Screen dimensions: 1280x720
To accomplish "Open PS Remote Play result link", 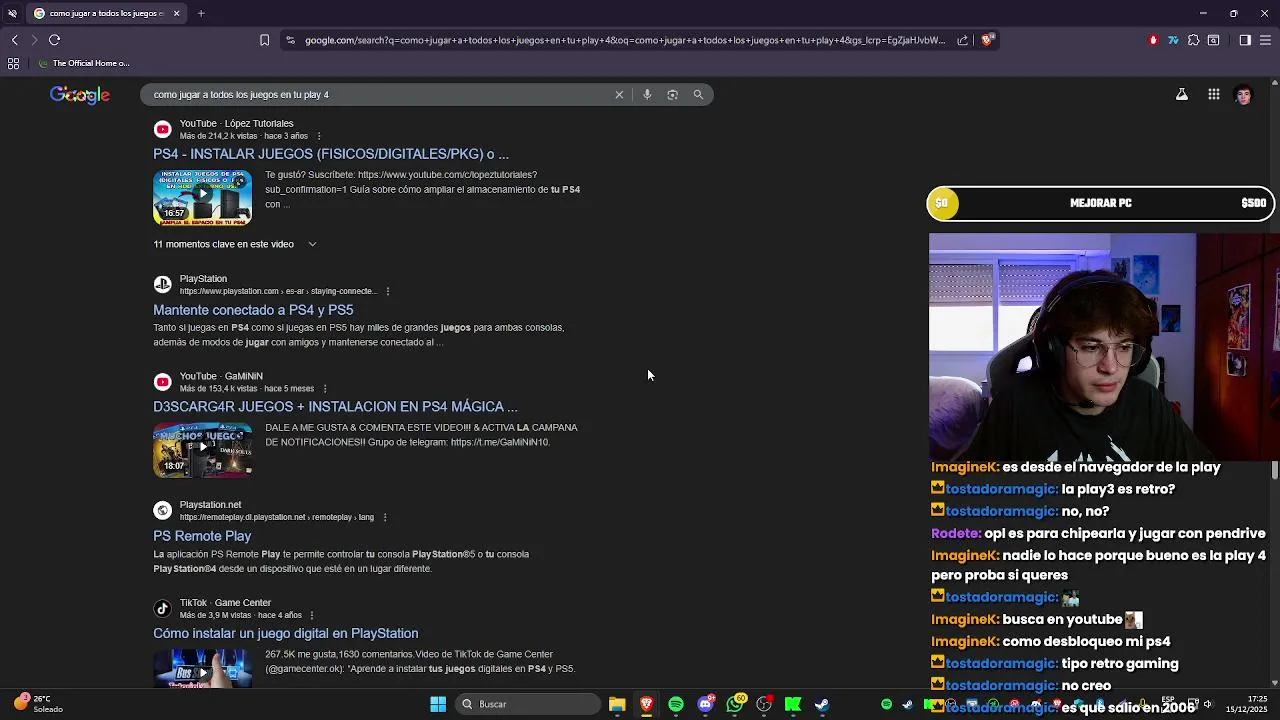I will [x=202, y=536].
